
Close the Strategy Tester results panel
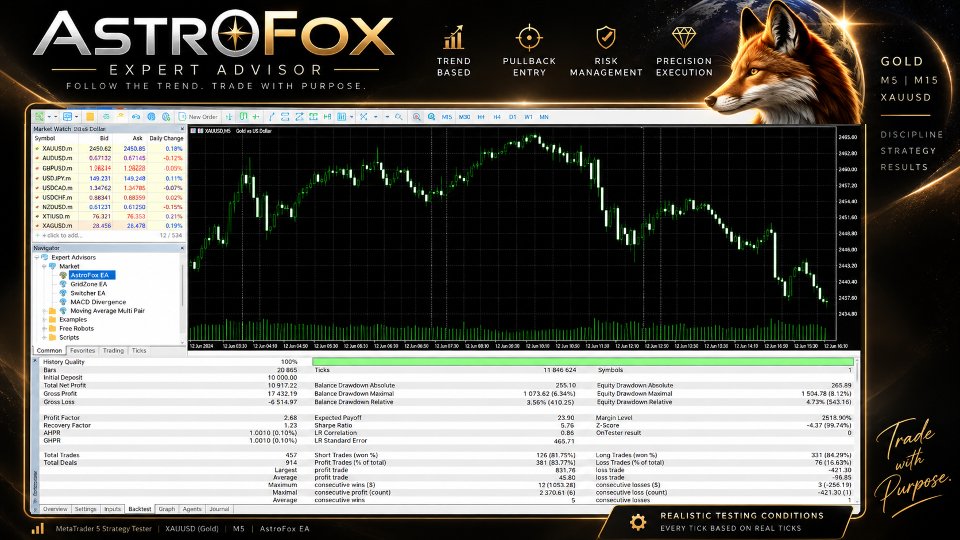35,361
